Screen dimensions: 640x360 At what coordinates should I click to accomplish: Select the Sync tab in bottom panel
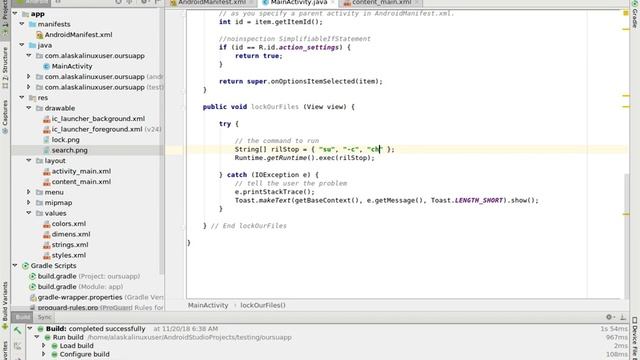click(x=44, y=317)
